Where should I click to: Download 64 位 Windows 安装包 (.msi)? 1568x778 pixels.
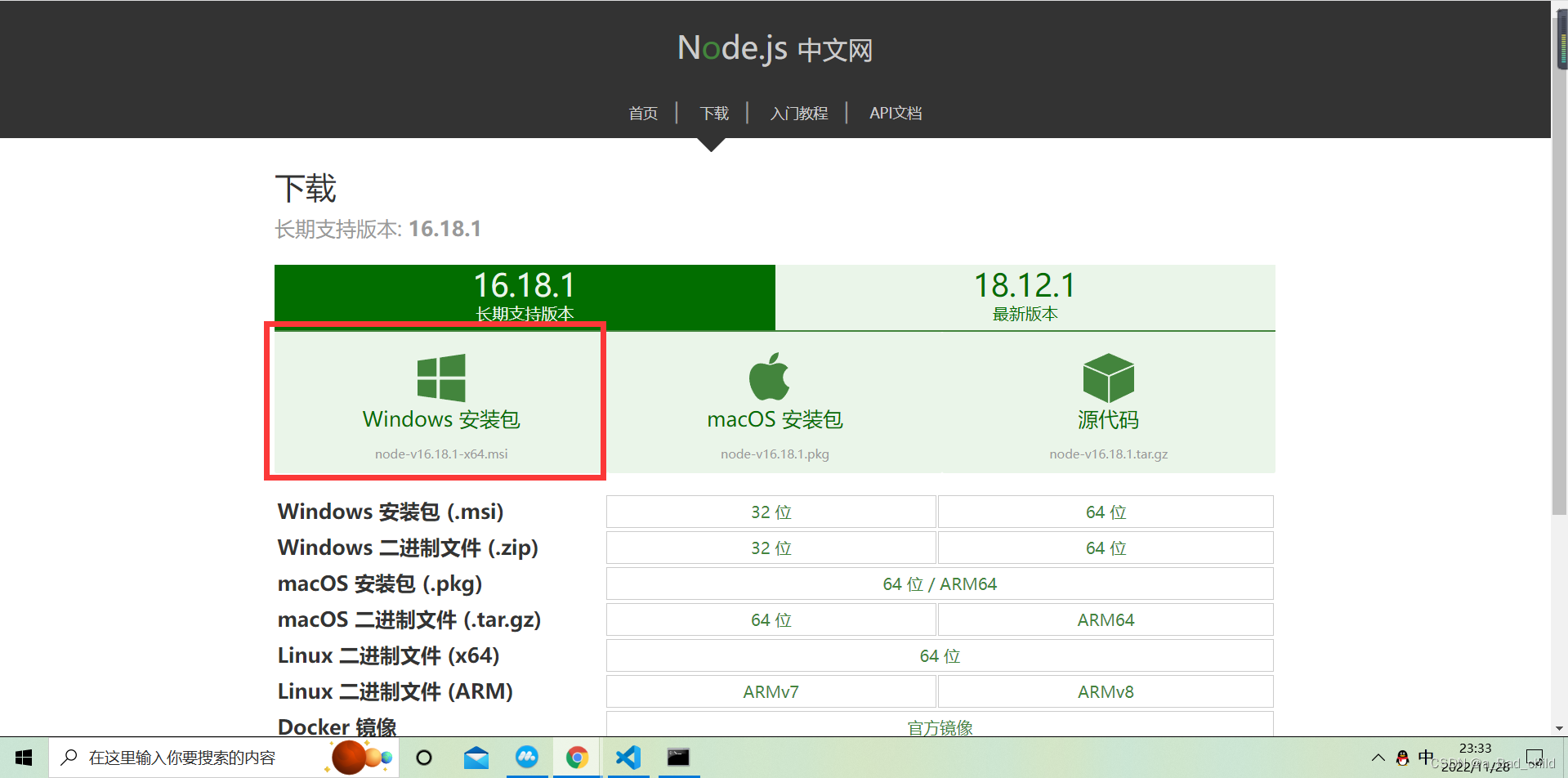[1106, 512]
